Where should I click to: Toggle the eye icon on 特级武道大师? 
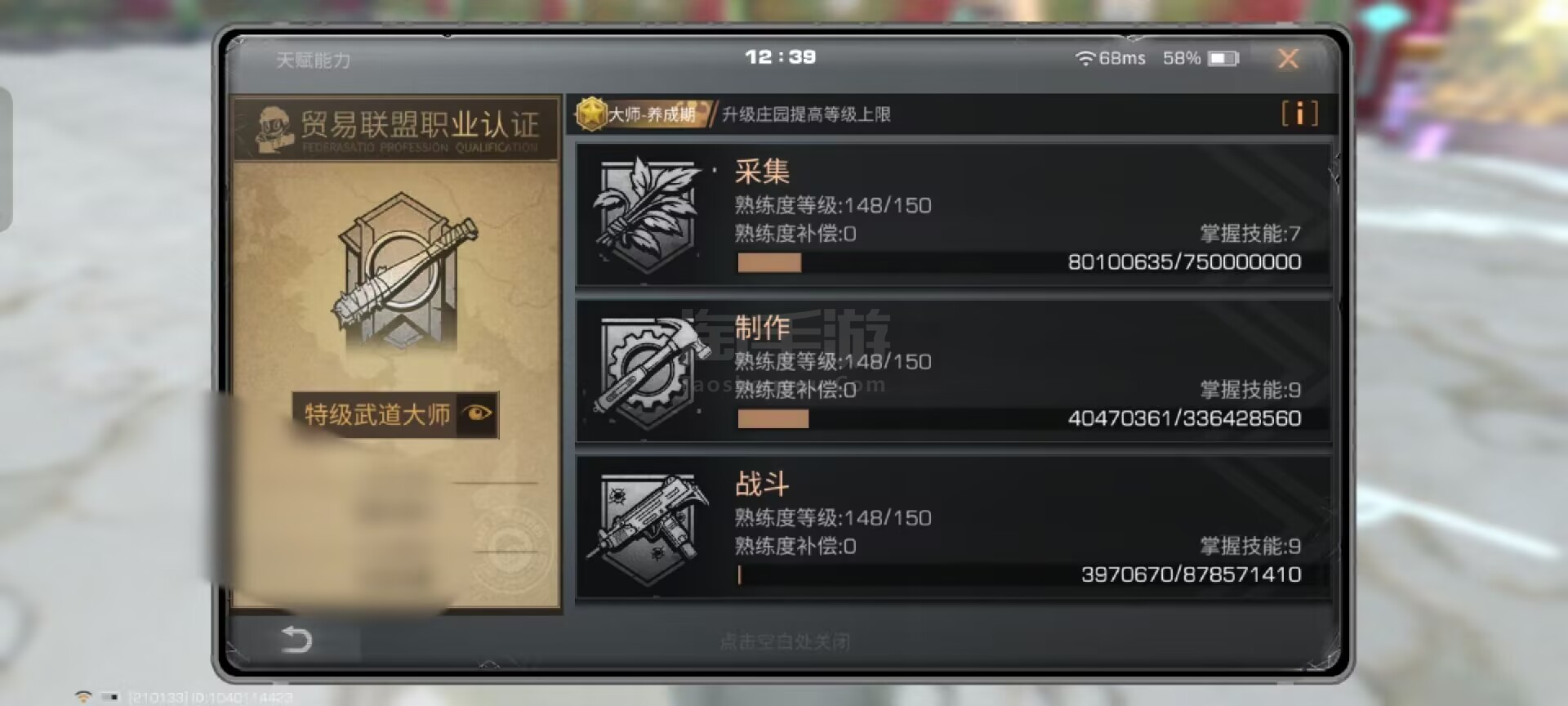point(477,413)
